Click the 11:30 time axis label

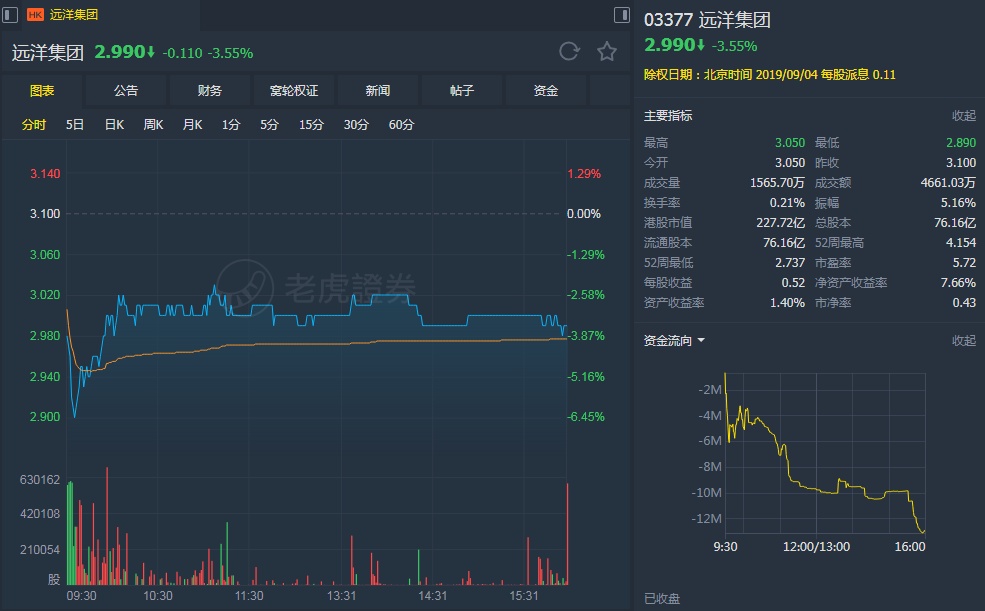[x=249, y=595]
